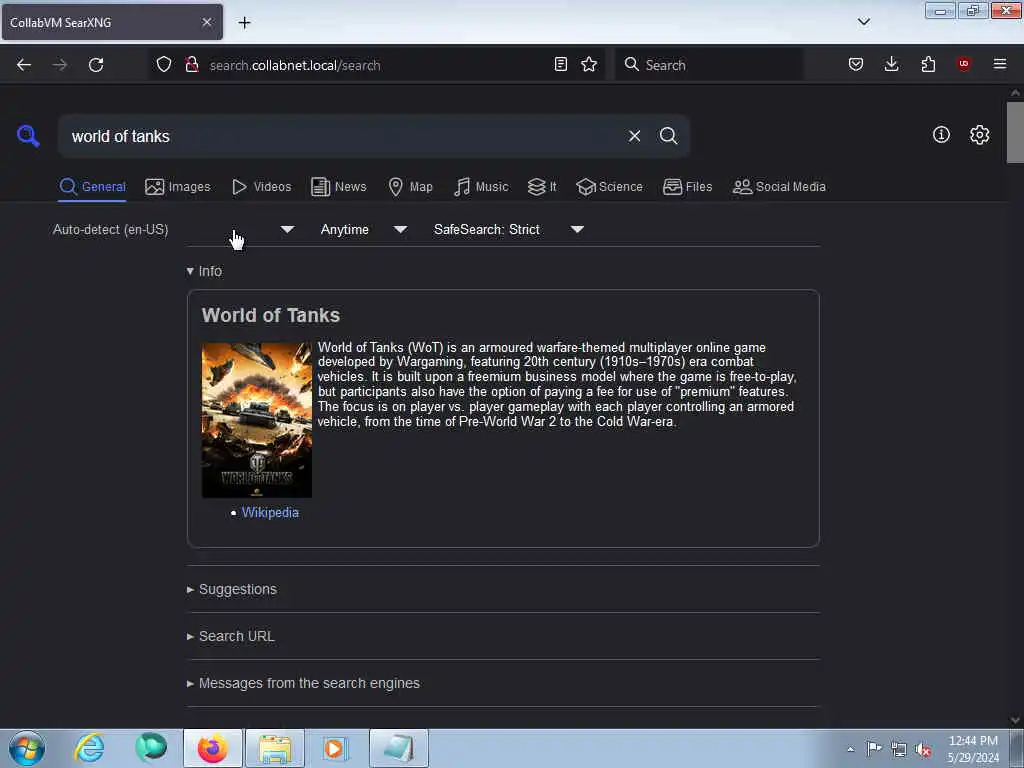
Task: Open Windows Explorer folder on taskbar
Action: point(275,748)
